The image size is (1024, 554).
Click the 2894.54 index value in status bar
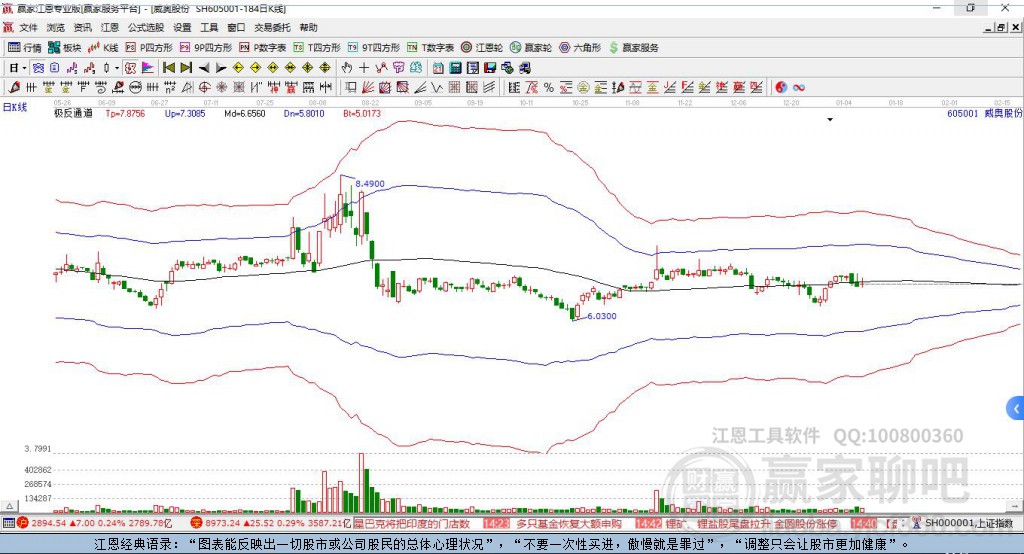50,523
